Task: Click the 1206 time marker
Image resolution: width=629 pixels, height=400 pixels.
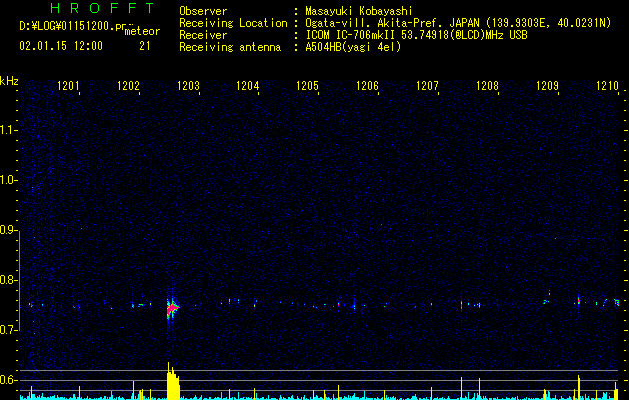Action: tap(367, 85)
